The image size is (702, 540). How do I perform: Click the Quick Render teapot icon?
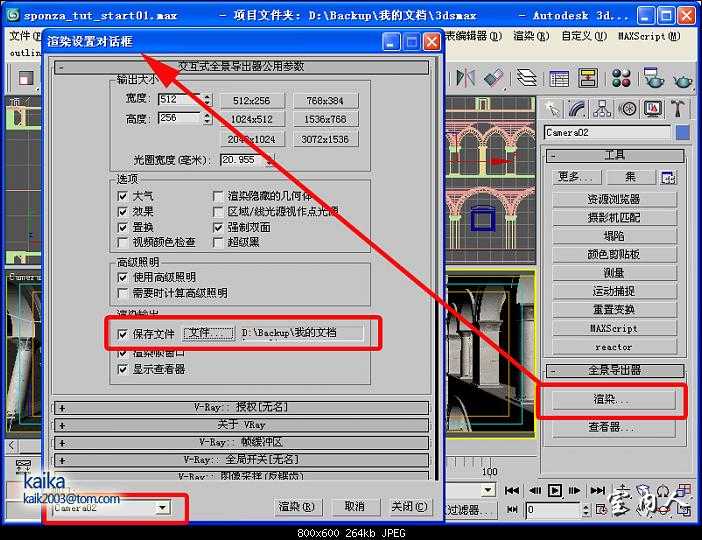tap(683, 80)
